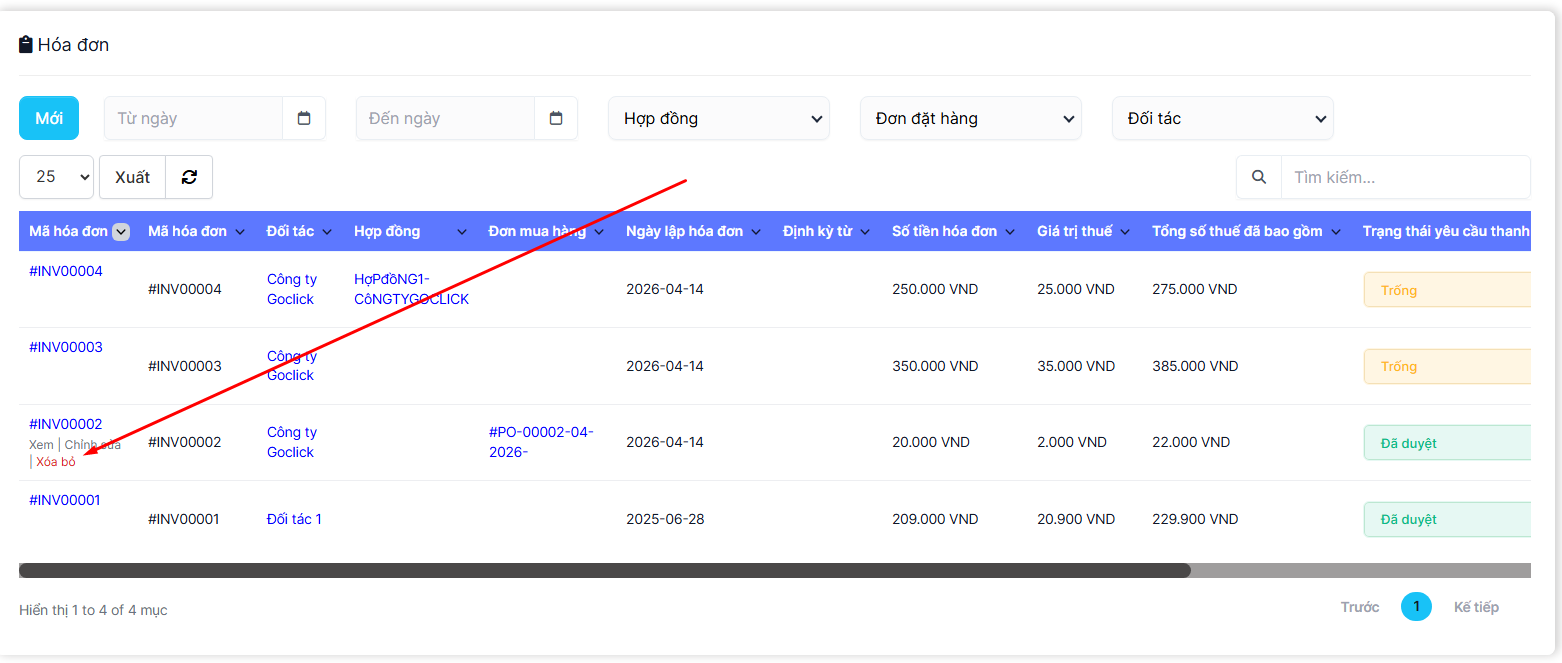1562x663 pixels.
Task: Sort by 'Ngày lập hóa đơn' column chevron
Action: pos(755,232)
